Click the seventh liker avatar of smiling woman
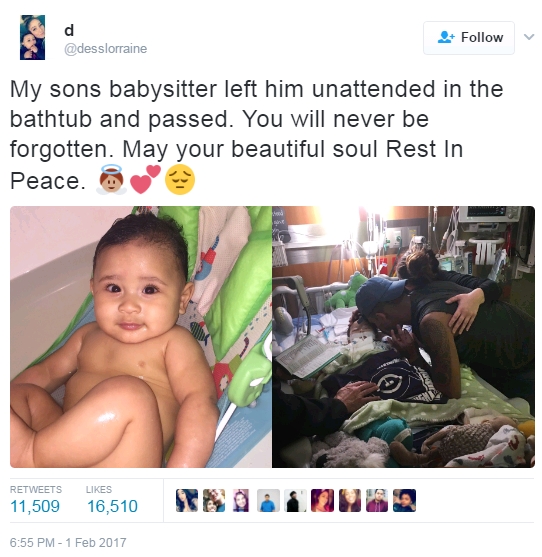The width and height of the screenshot is (542, 557). [x=350, y=500]
